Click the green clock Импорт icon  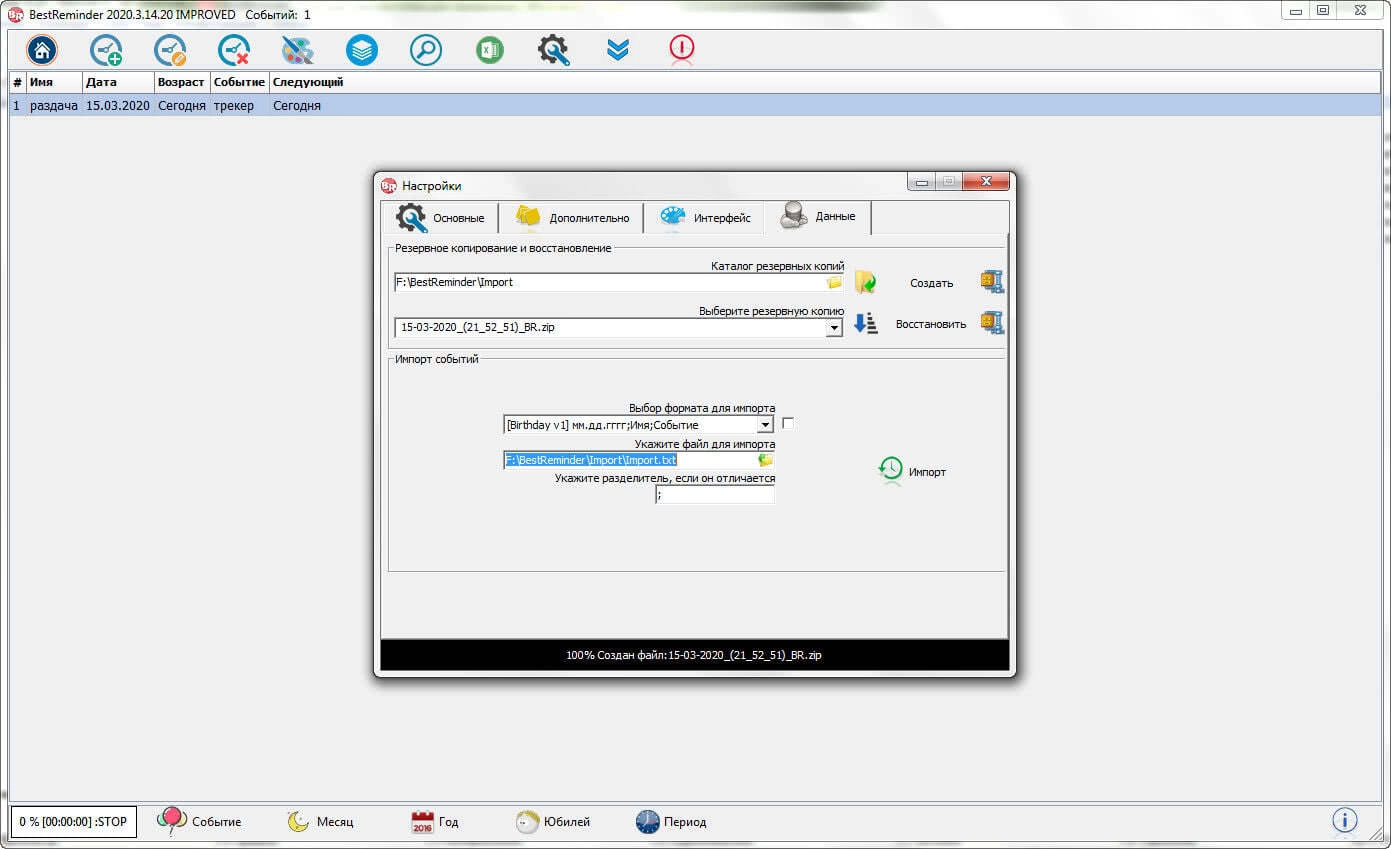coord(890,470)
